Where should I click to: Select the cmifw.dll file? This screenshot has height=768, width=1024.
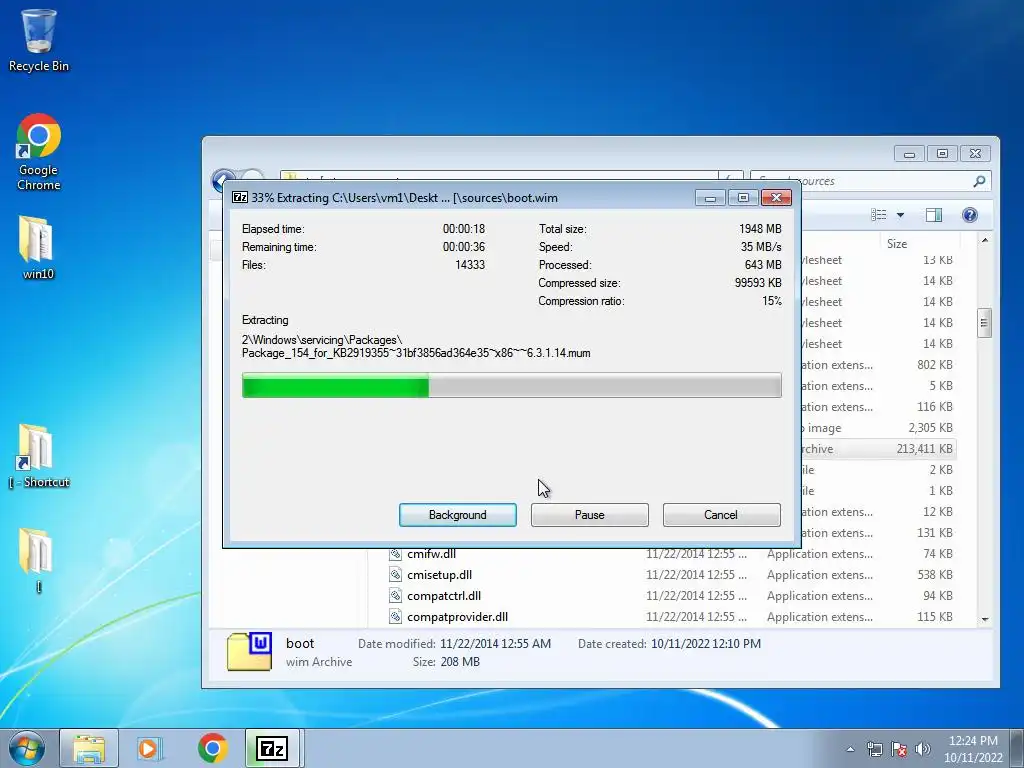tap(431, 554)
